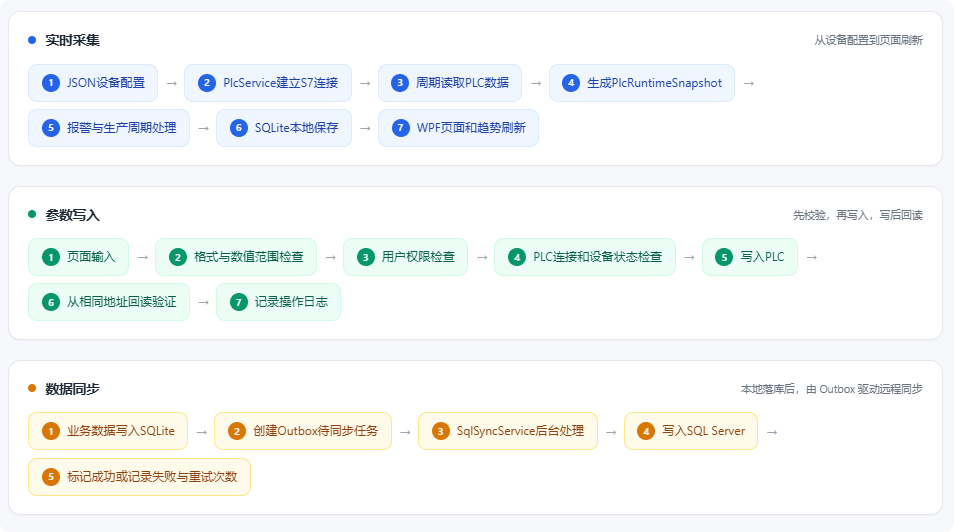The image size is (954, 532).
Task: Click the 页面输入 step chip
Action: click(78, 257)
